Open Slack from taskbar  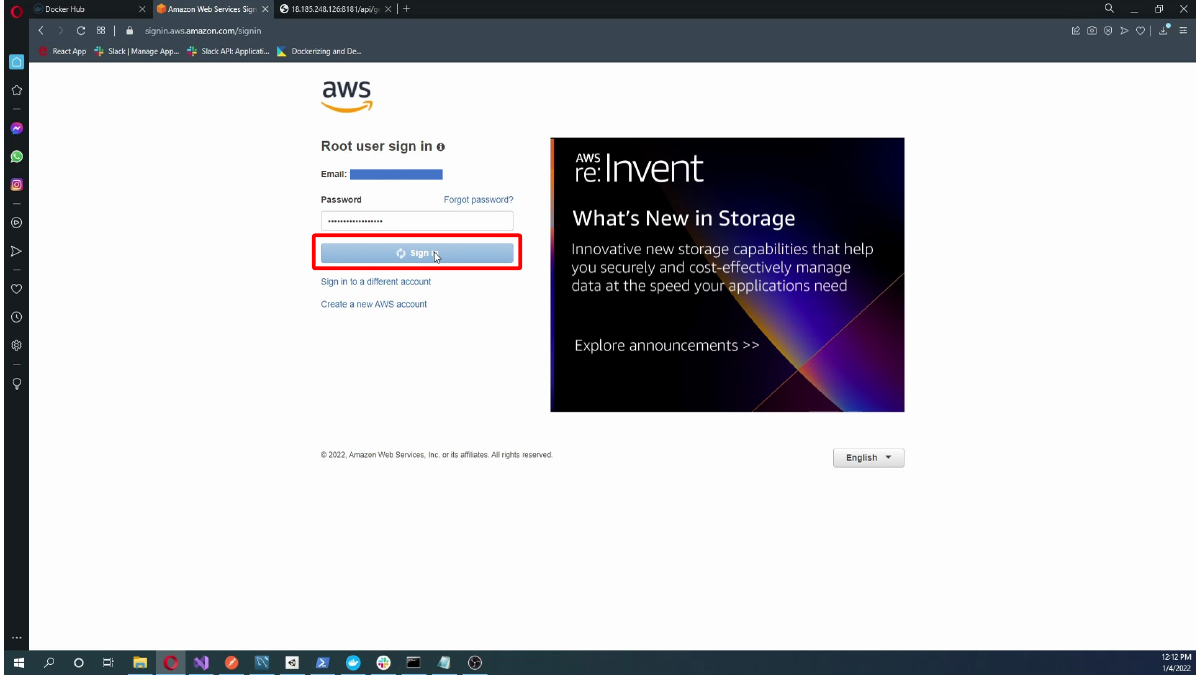[x=383, y=662]
